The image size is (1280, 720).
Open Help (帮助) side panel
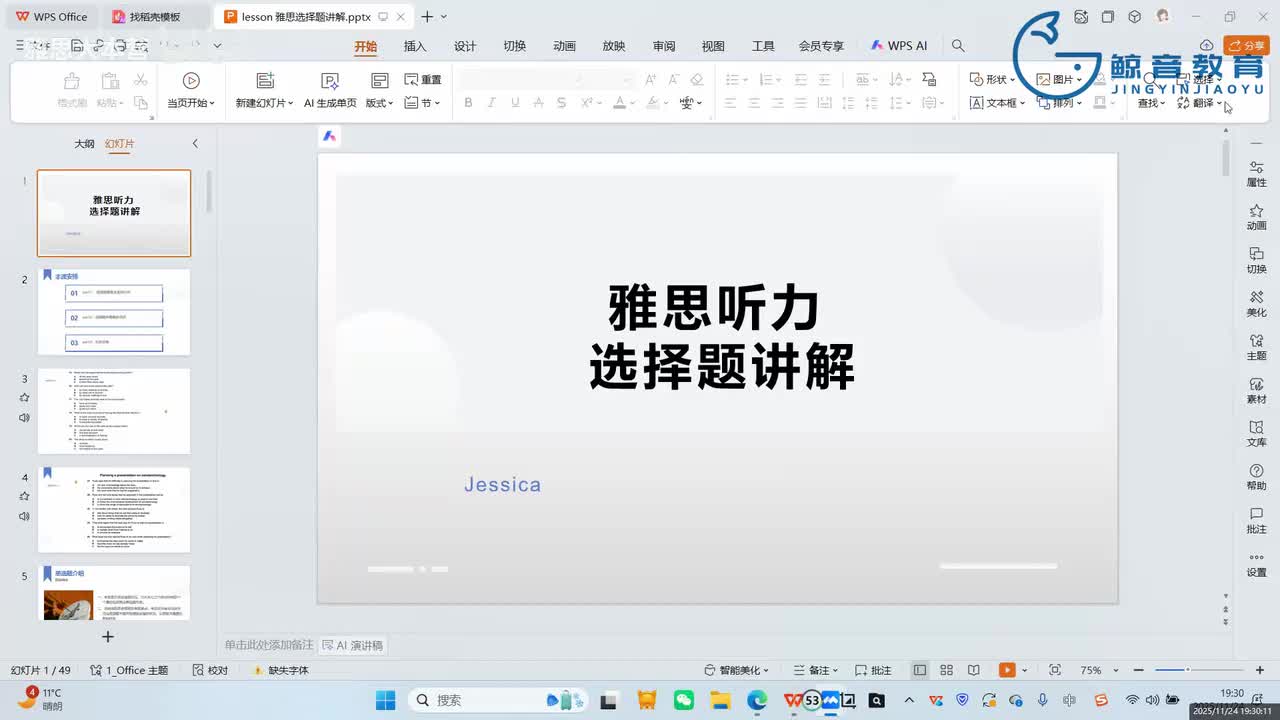tap(1256, 476)
